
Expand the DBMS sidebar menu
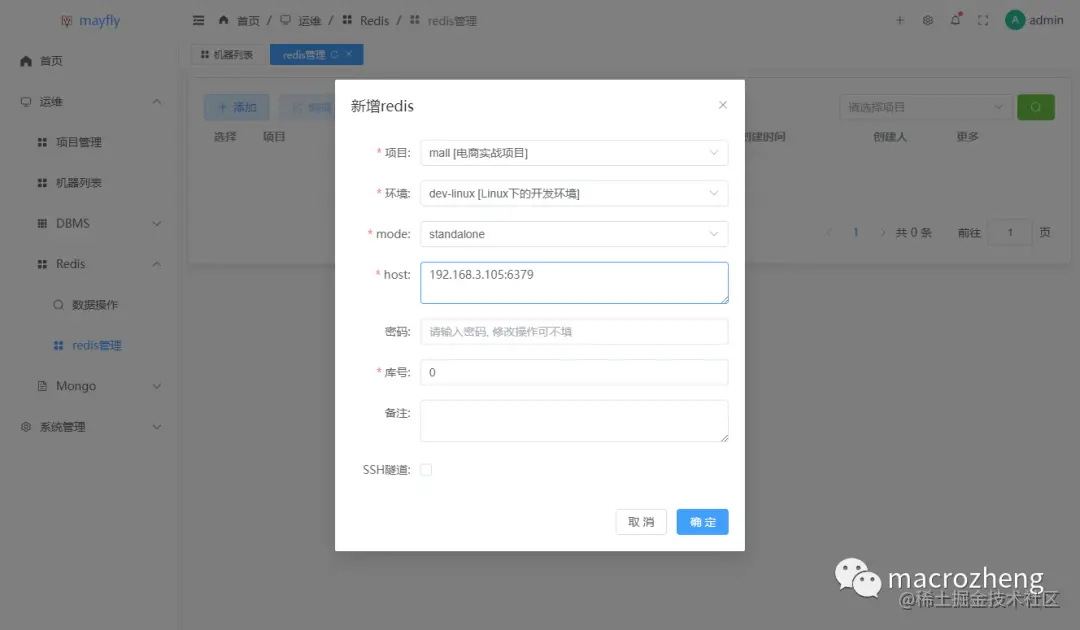coord(90,224)
